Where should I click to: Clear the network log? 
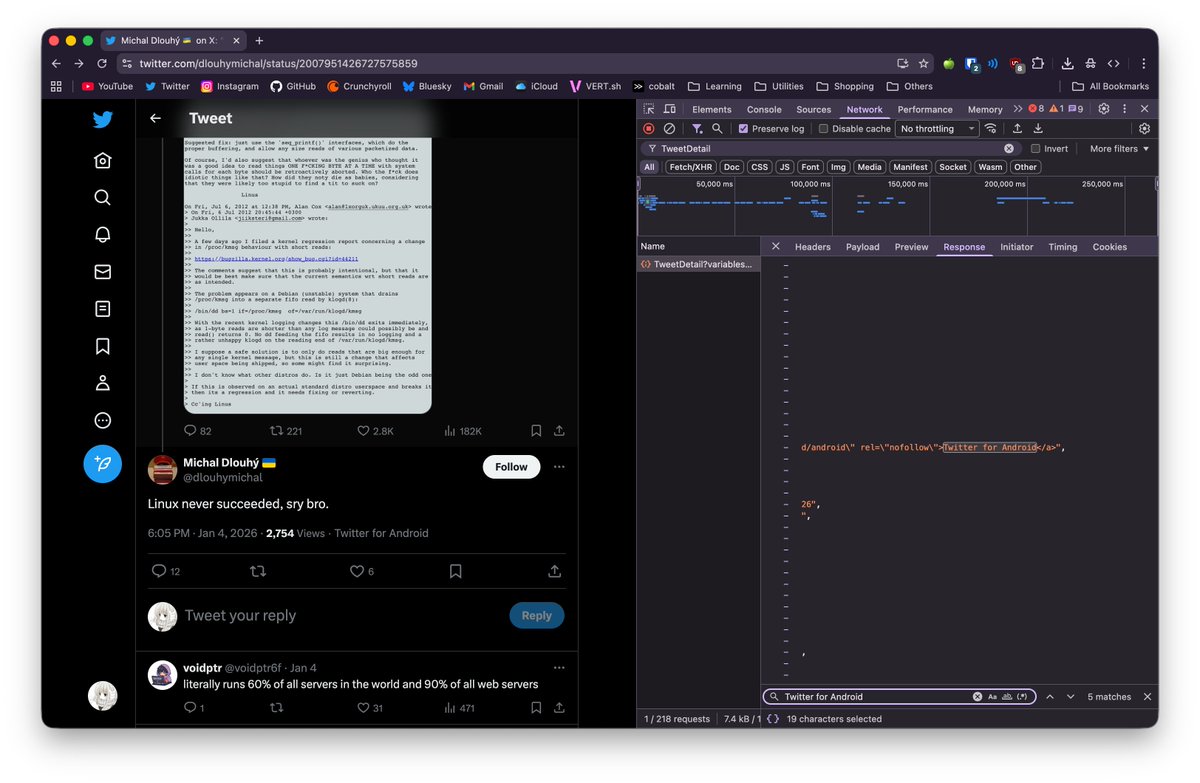click(669, 128)
